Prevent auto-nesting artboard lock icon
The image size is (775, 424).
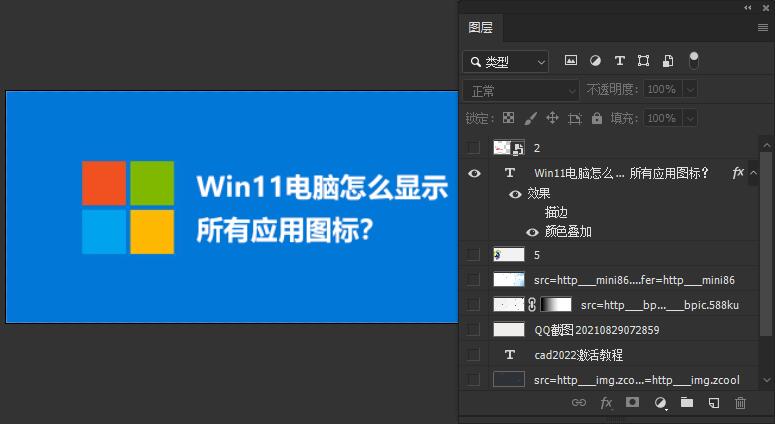(x=574, y=119)
